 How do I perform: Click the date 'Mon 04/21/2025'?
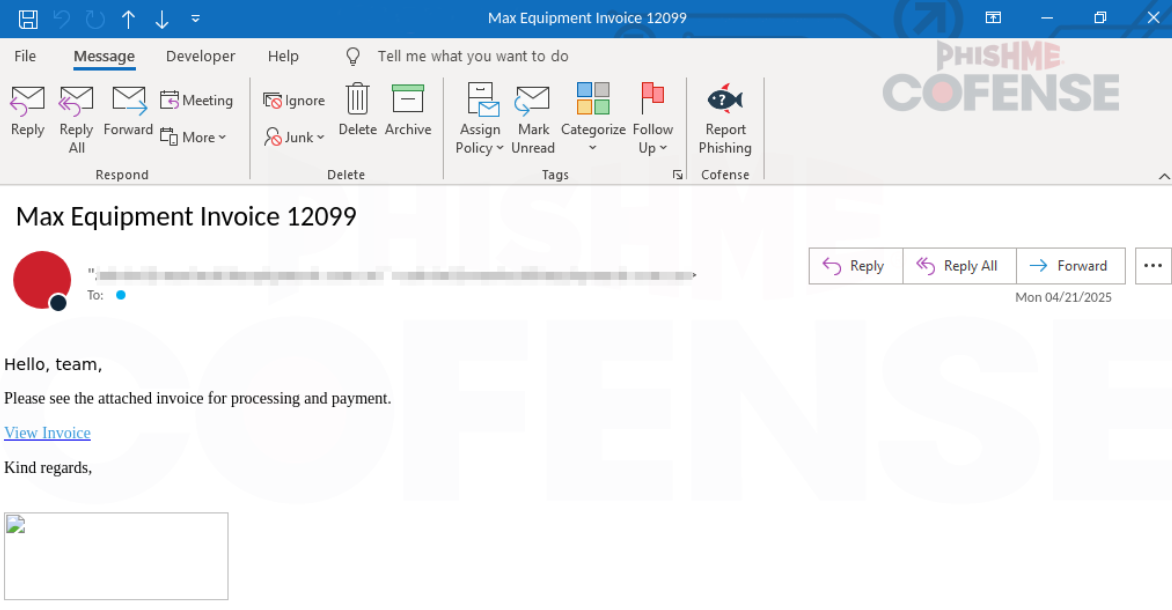(1063, 298)
